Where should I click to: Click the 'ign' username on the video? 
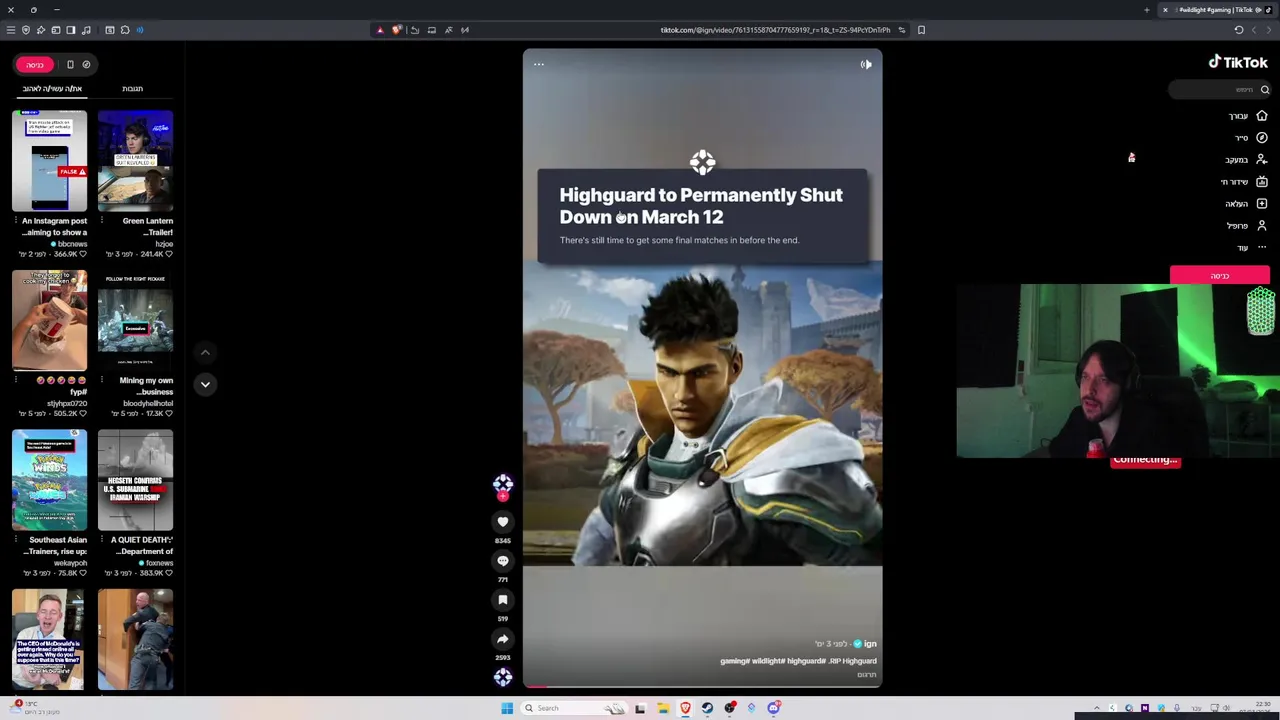point(870,644)
